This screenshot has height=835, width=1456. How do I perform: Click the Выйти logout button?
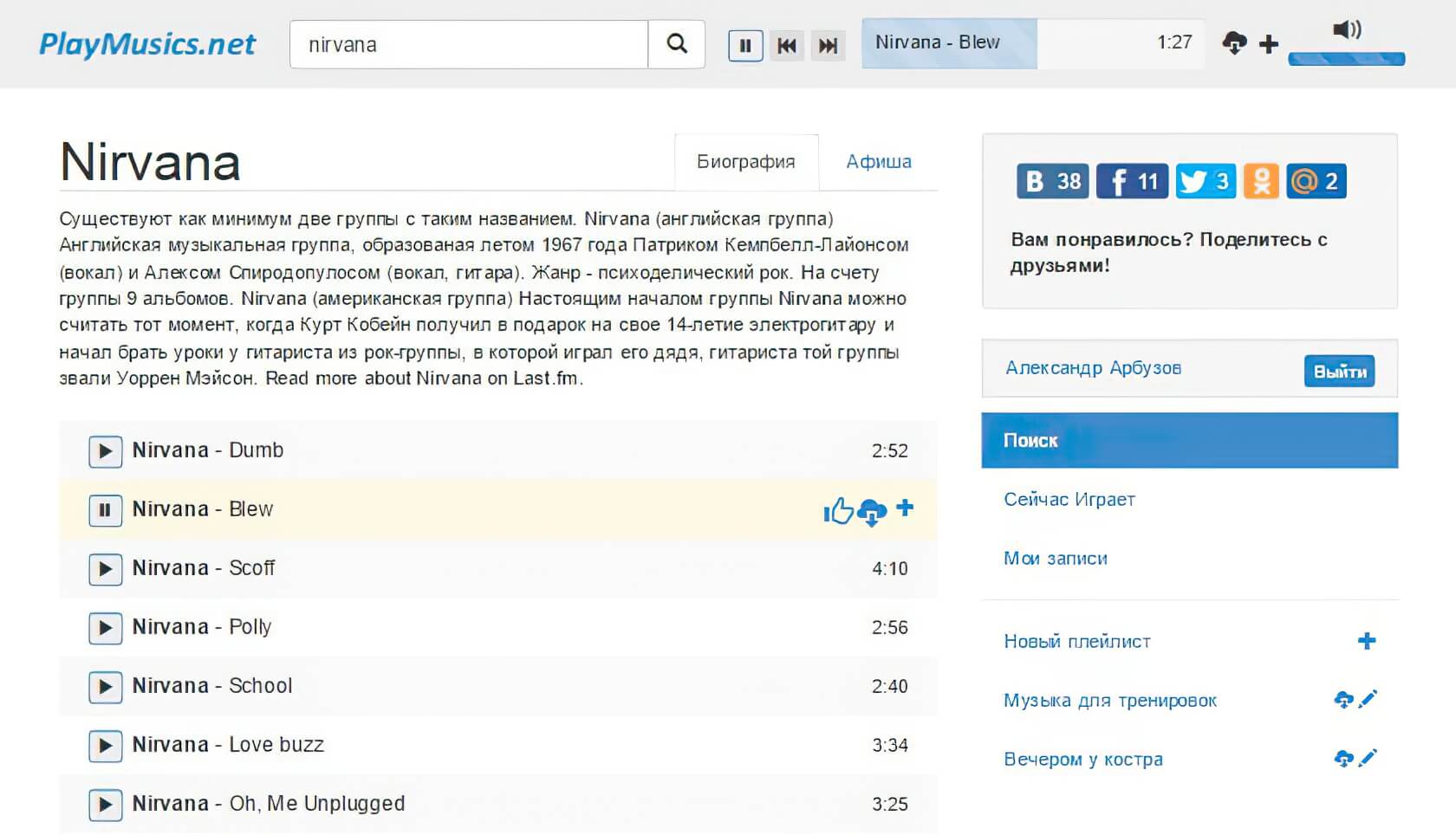pos(1339,372)
